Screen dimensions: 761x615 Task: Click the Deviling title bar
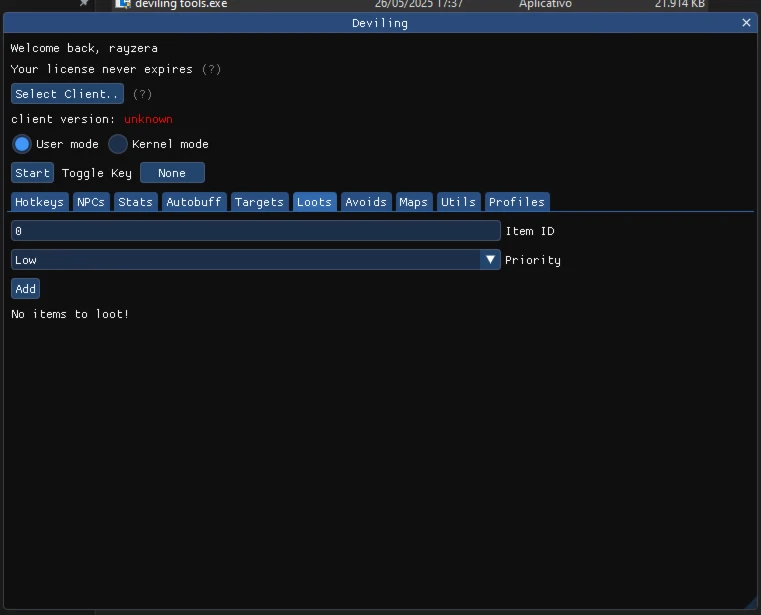[x=380, y=23]
